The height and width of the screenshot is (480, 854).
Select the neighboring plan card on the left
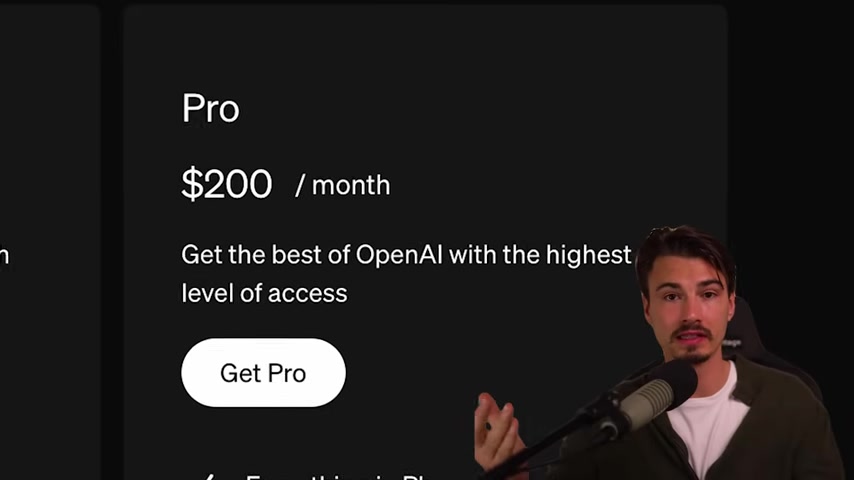pyautogui.click(x=50, y=242)
